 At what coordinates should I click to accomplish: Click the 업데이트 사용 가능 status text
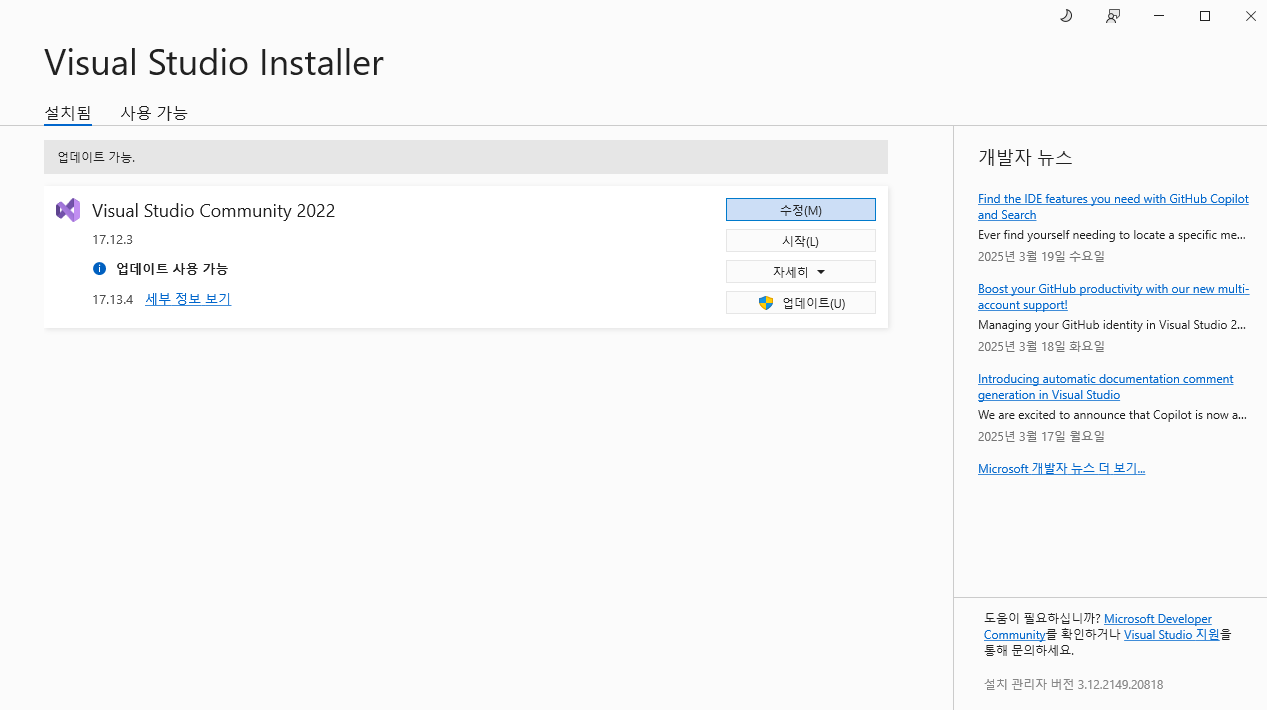[x=172, y=269]
